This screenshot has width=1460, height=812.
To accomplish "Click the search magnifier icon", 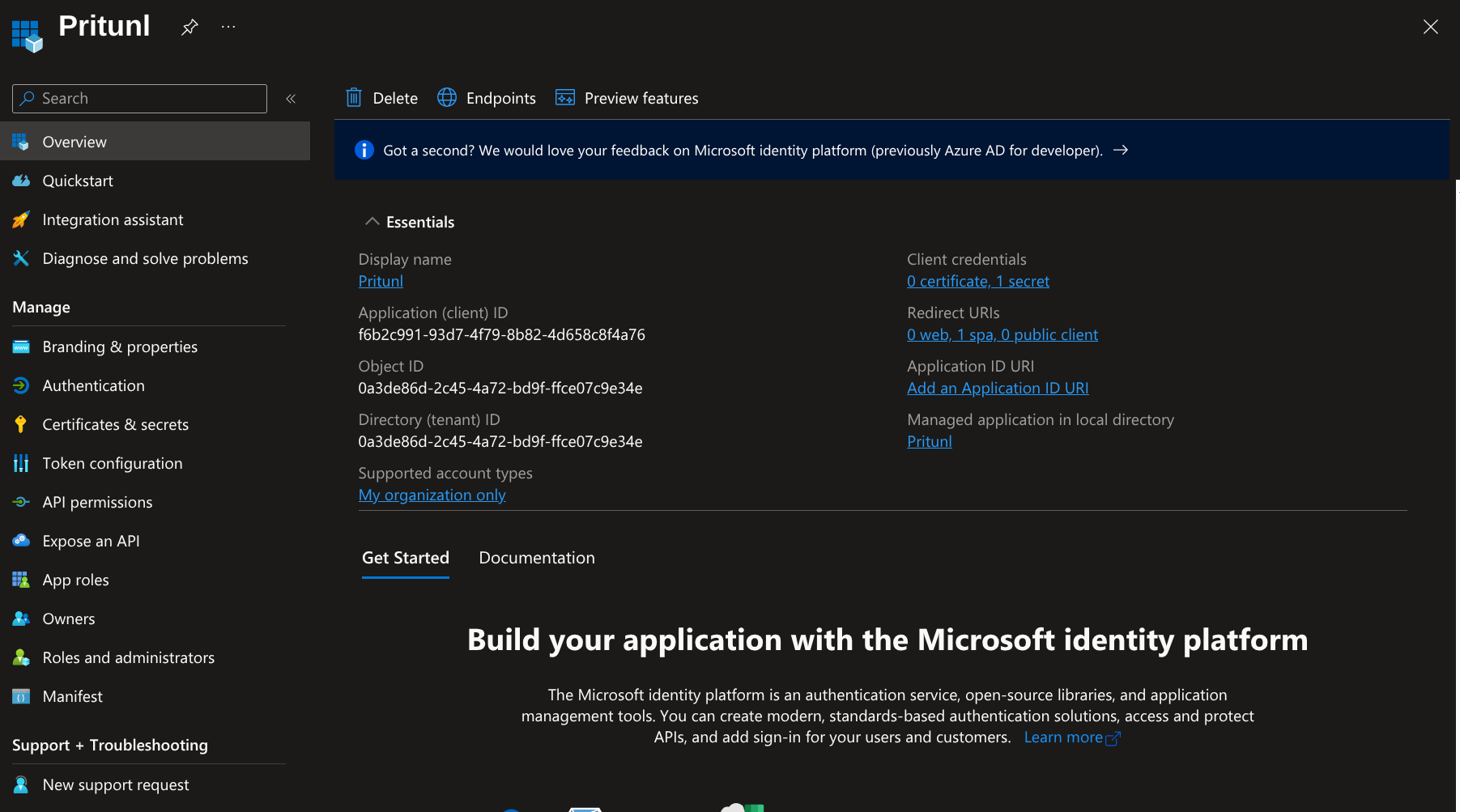I will click(28, 98).
